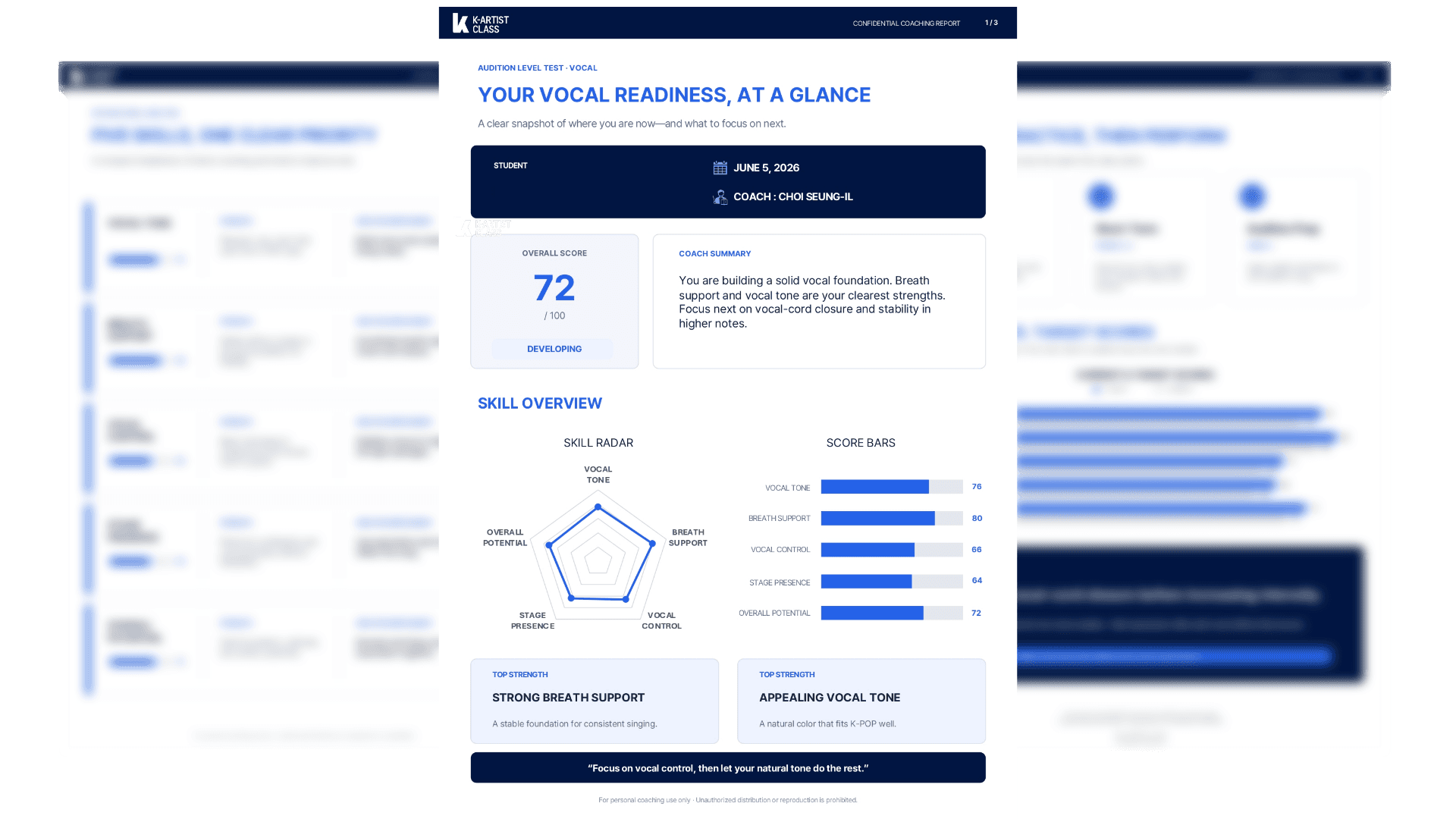
Task: Click the Confidential Coaching Report header text
Action: tap(906, 24)
